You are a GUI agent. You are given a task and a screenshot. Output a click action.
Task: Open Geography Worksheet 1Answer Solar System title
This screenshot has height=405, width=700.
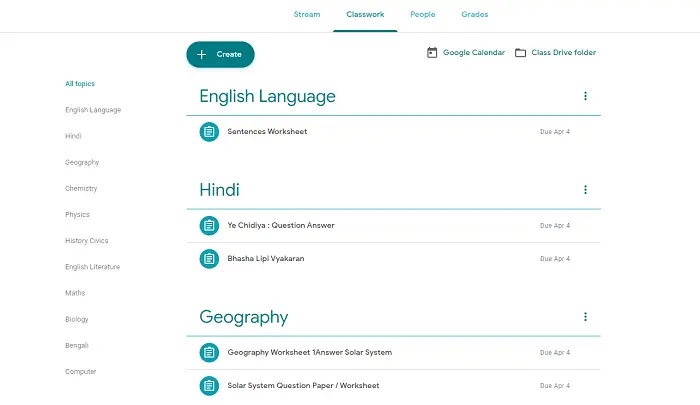(x=309, y=352)
